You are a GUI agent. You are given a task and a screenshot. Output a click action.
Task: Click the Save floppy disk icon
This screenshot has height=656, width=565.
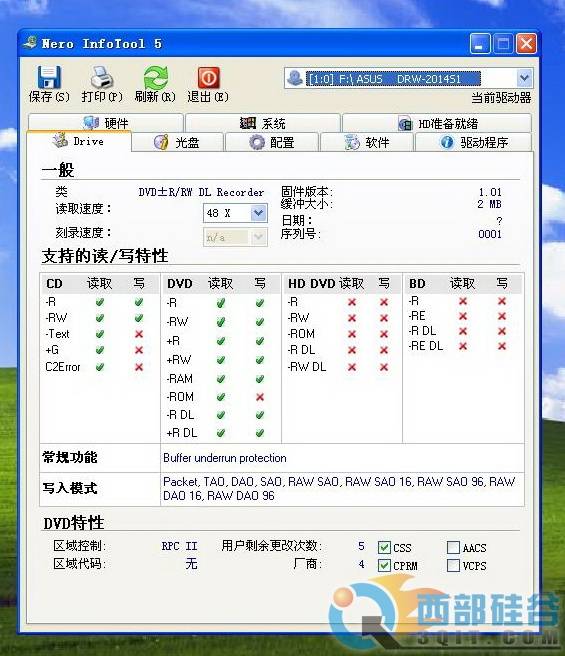[49, 77]
